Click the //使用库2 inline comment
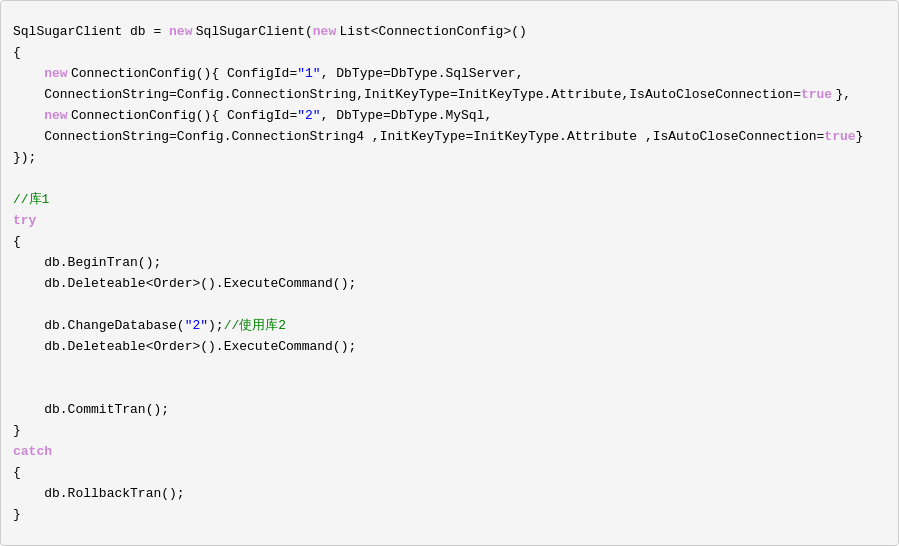899x546 pixels. click(x=255, y=326)
